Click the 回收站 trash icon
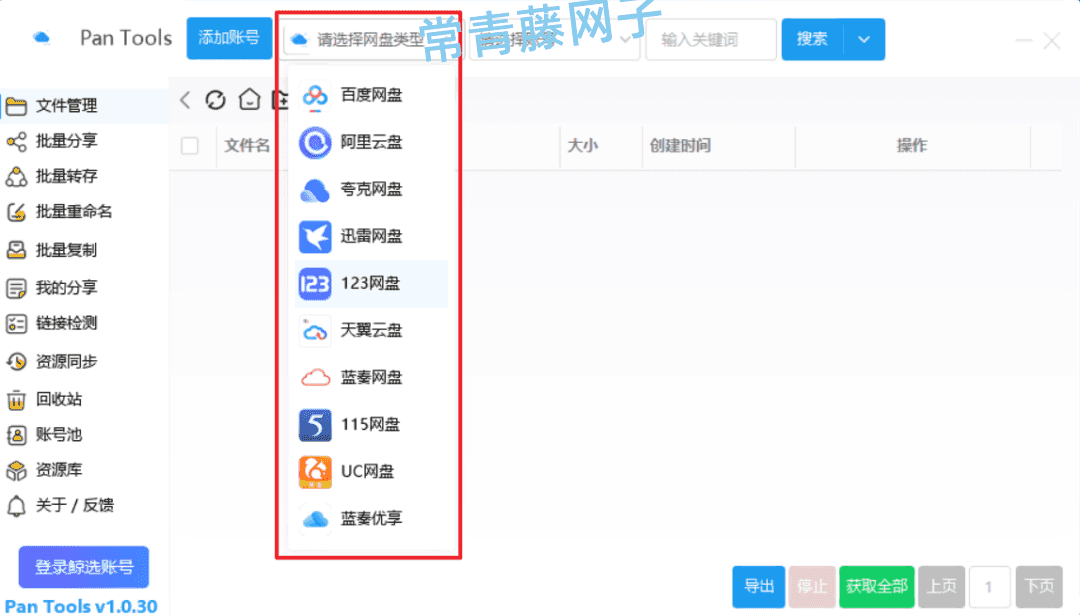This screenshot has width=1080, height=615. tap(17, 399)
